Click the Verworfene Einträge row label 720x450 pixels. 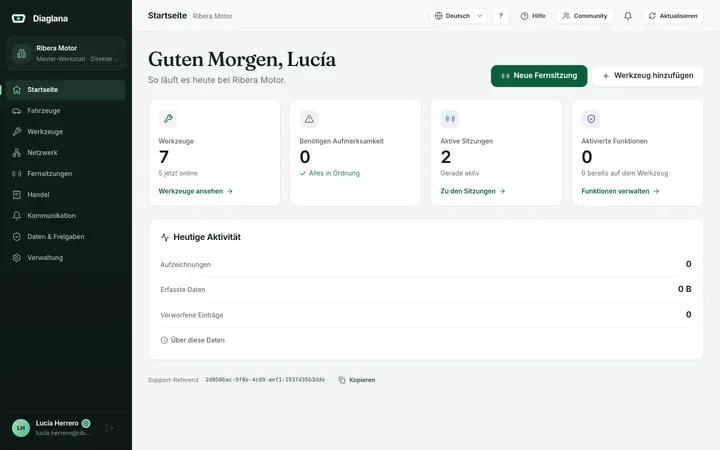(x=191, y=315)
